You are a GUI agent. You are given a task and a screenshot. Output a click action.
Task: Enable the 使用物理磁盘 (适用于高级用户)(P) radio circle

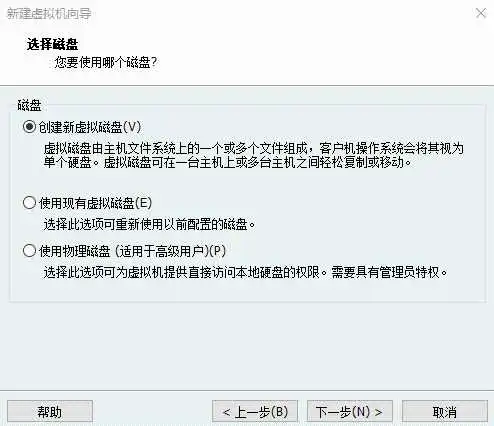click(x=29, y=250)
